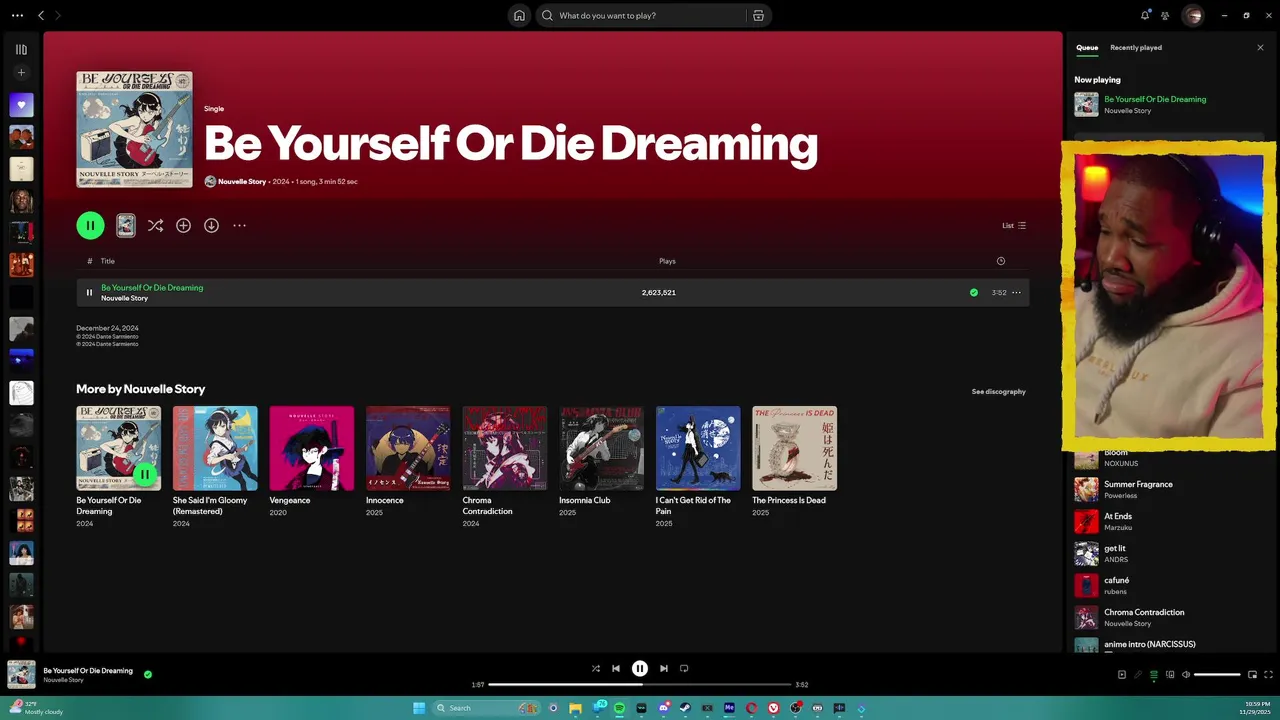Pause track row Be Yourself Or Die Dreaming
Viewport: 1280px width, 720px height.
click(89, 292)
